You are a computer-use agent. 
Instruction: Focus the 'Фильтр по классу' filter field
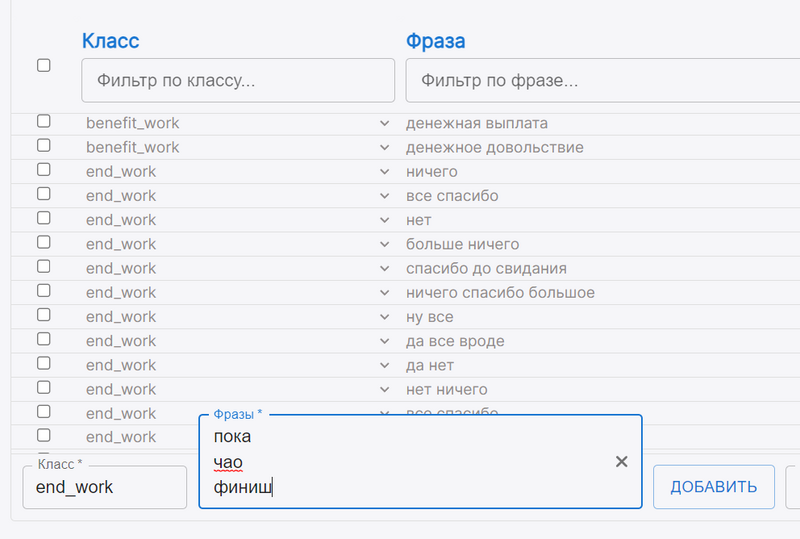[x=238, y=80]
